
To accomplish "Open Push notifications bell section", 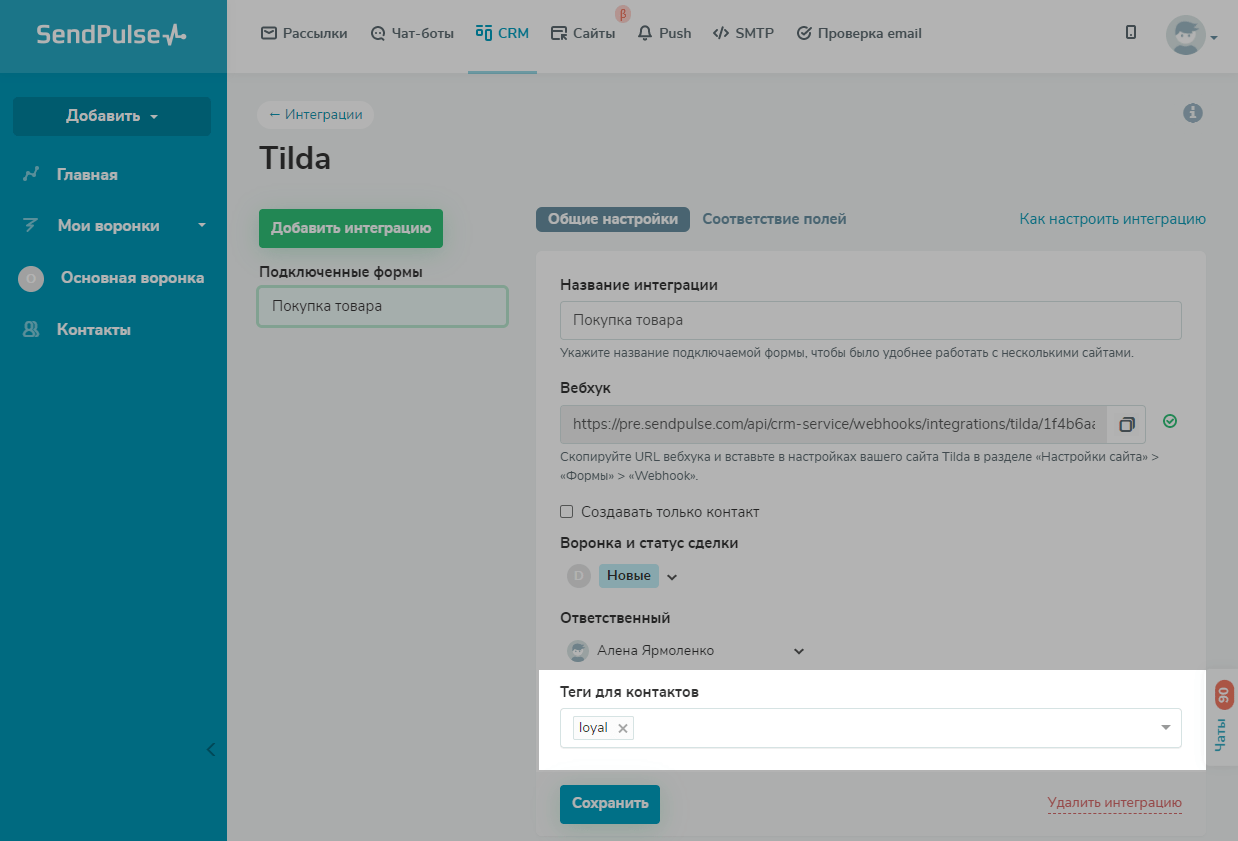I will coord(665,33).
